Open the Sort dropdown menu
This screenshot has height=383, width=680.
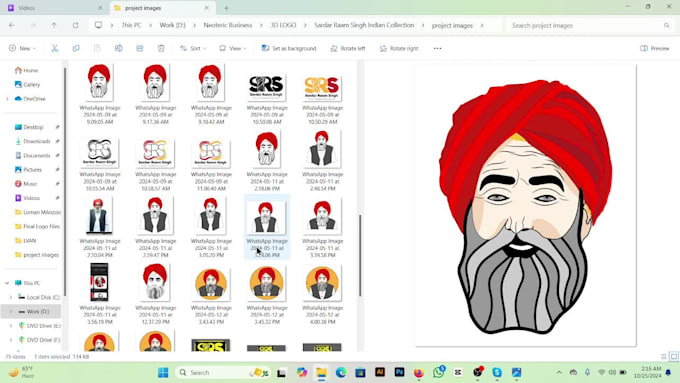(193, 48)
